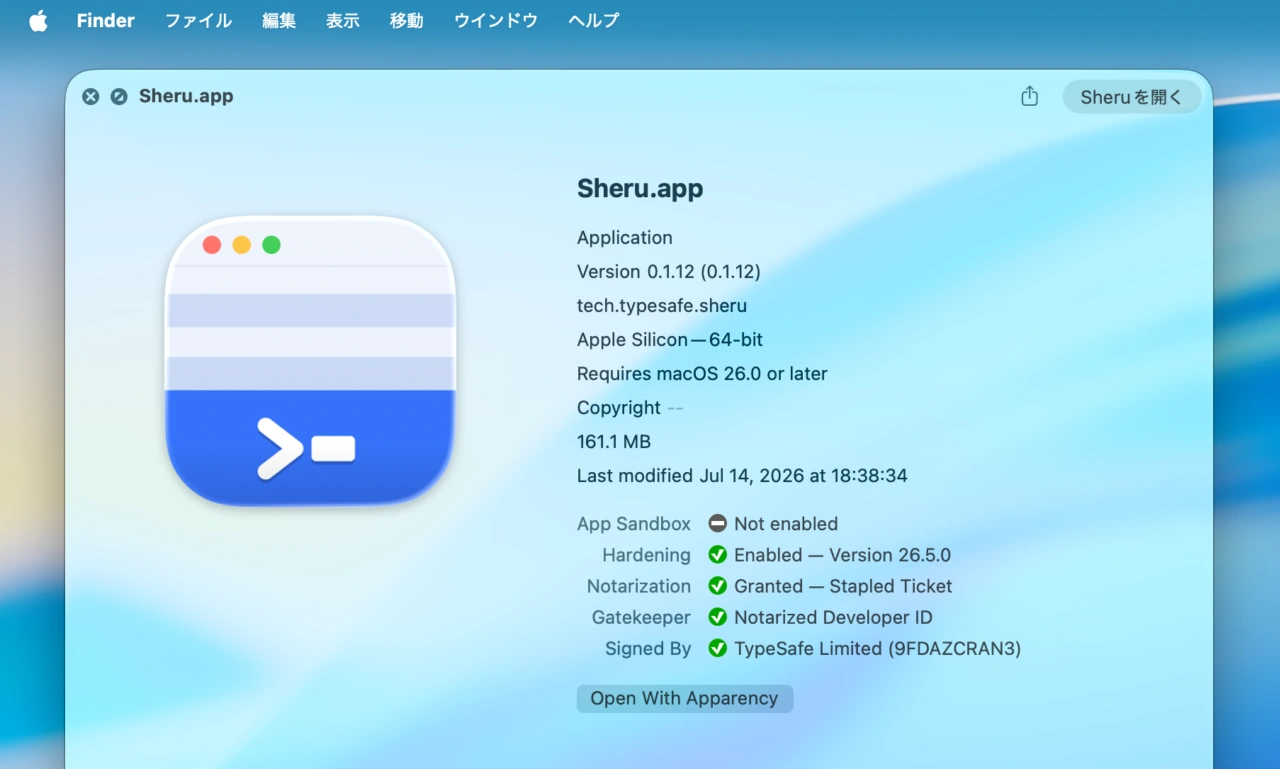Click the Copyright line
The image size is (1280, 769).
point(630,407)
